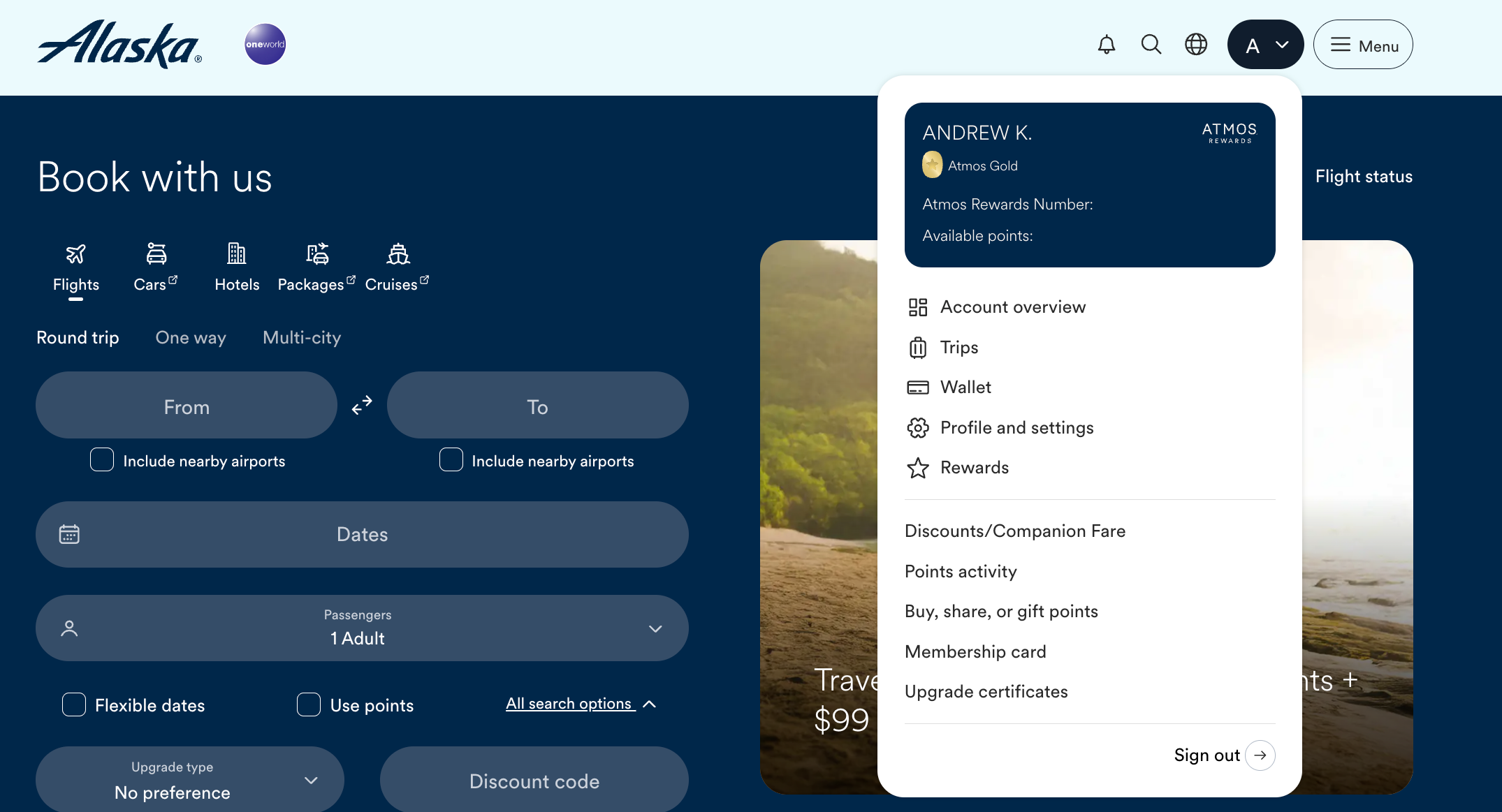
Task: Collapse the account menu via avatar A
Action: coord(1265,45)
